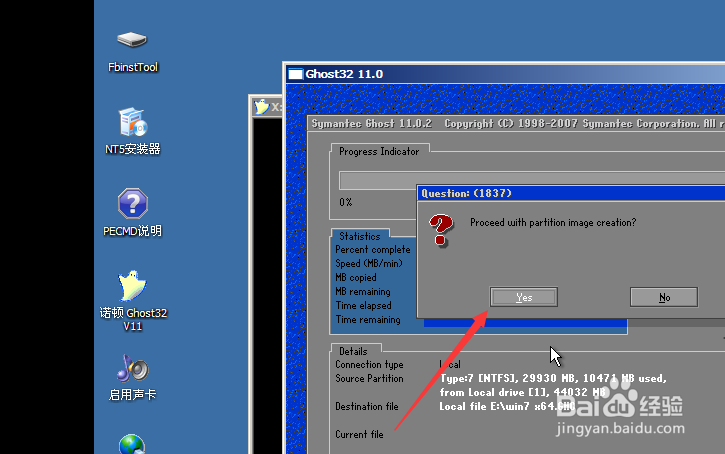Click the 'Percent complete' statistics row
Screen dimensions: 725x454
pyautogui.click(x=373, y=249)
